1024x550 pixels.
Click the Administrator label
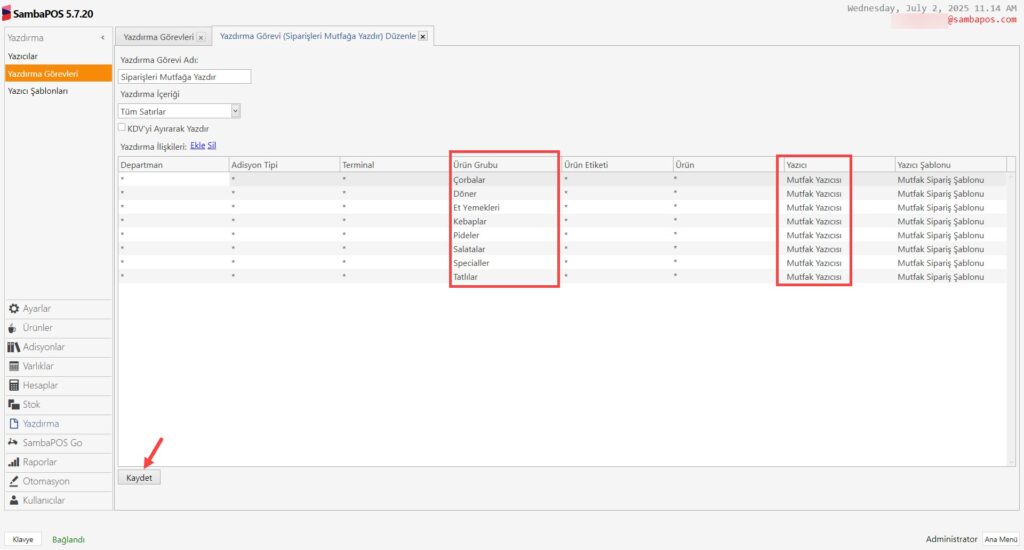[x=952, y=539]
